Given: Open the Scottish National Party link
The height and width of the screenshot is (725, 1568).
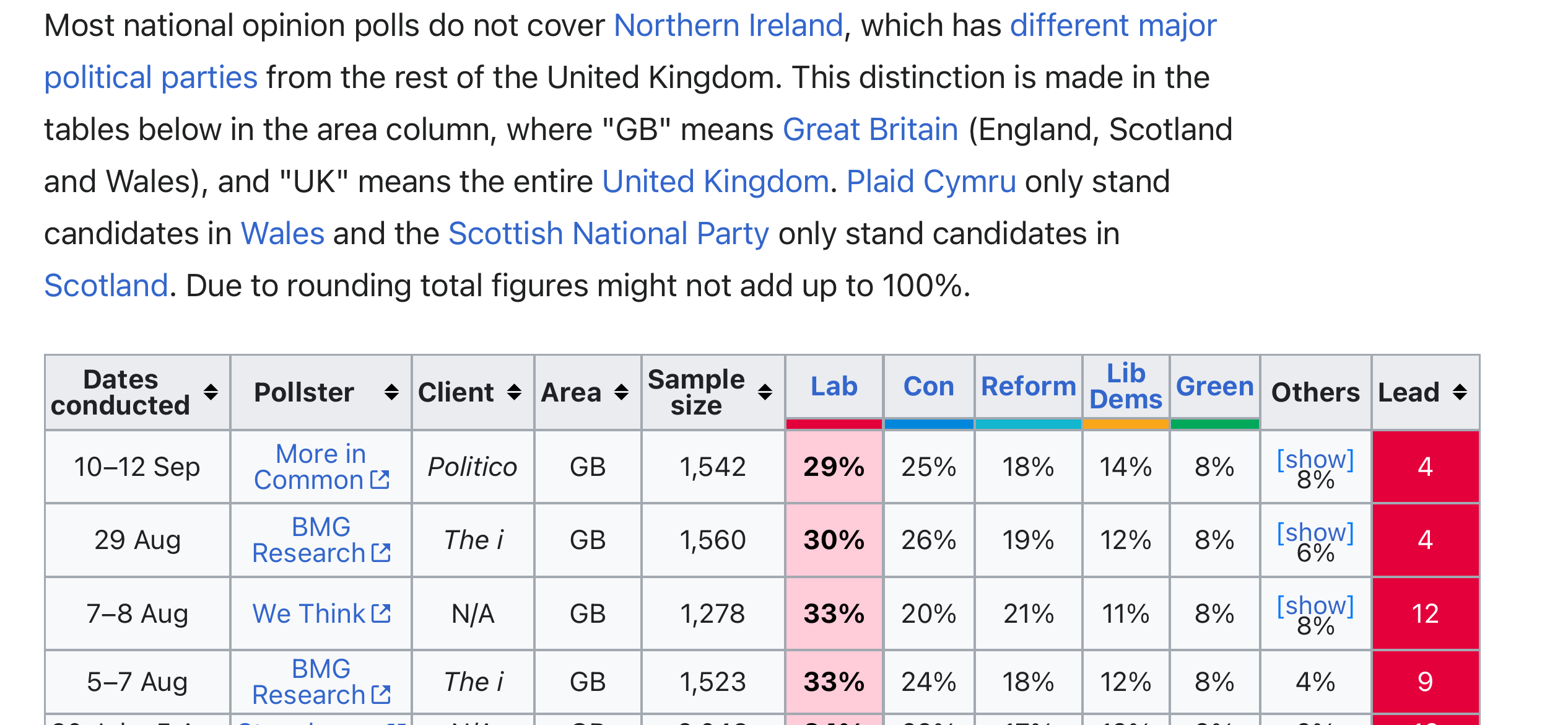Looking at the screenshot, I should 608,234.
